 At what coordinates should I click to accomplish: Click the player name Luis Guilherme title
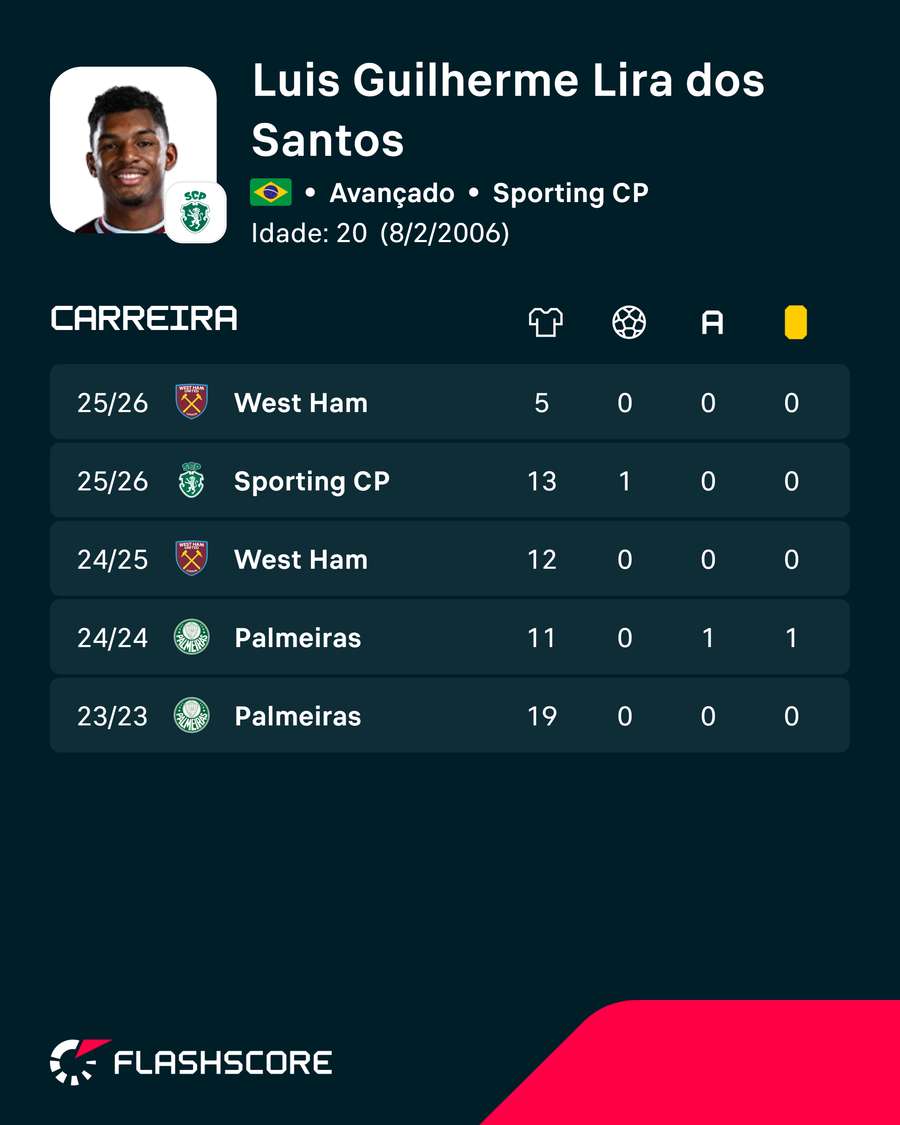(x=508, y=109)
